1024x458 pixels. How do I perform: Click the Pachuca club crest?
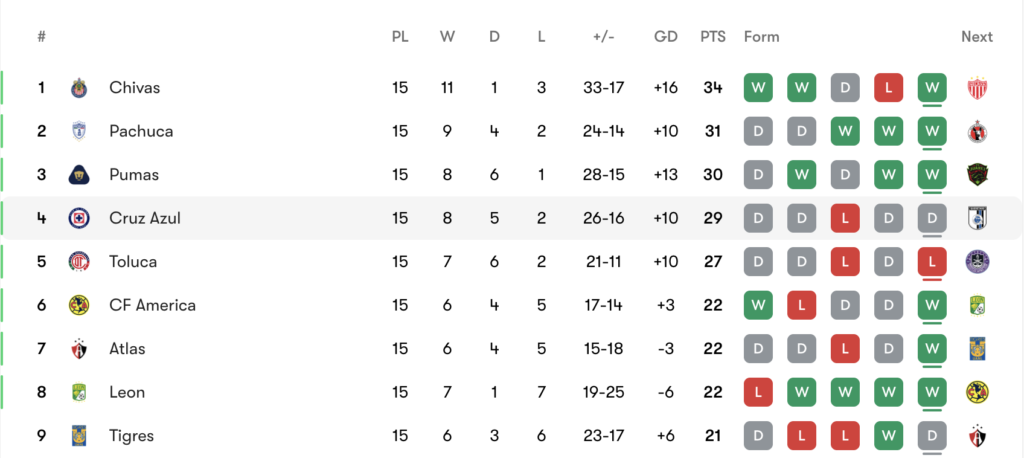click(x=79, y=131)
